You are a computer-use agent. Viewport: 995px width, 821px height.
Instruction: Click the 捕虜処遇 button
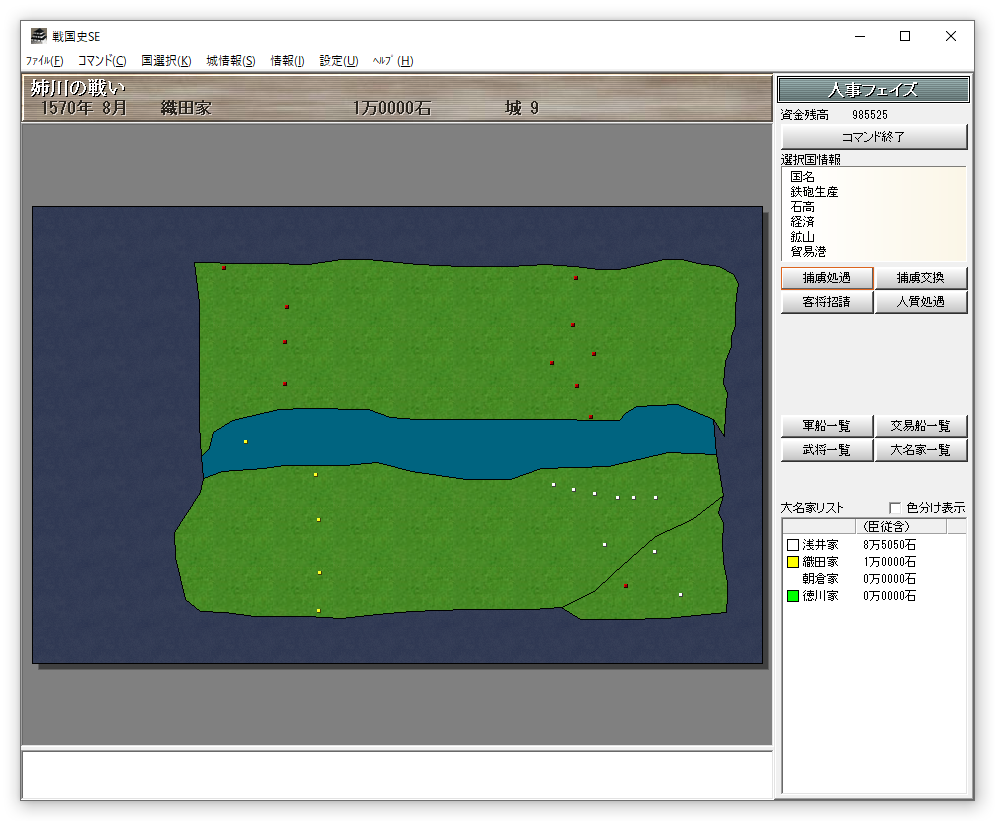(827, 278)
